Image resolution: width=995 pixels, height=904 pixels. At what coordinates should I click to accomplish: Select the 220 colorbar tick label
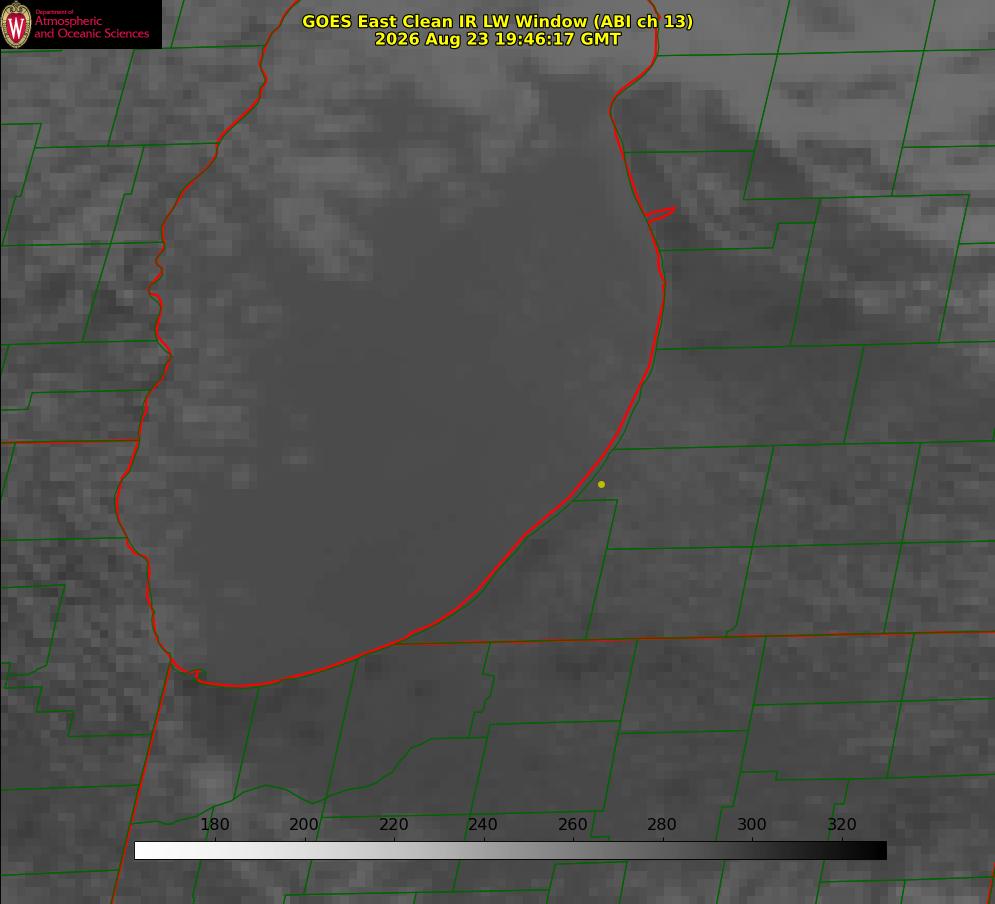393,824
